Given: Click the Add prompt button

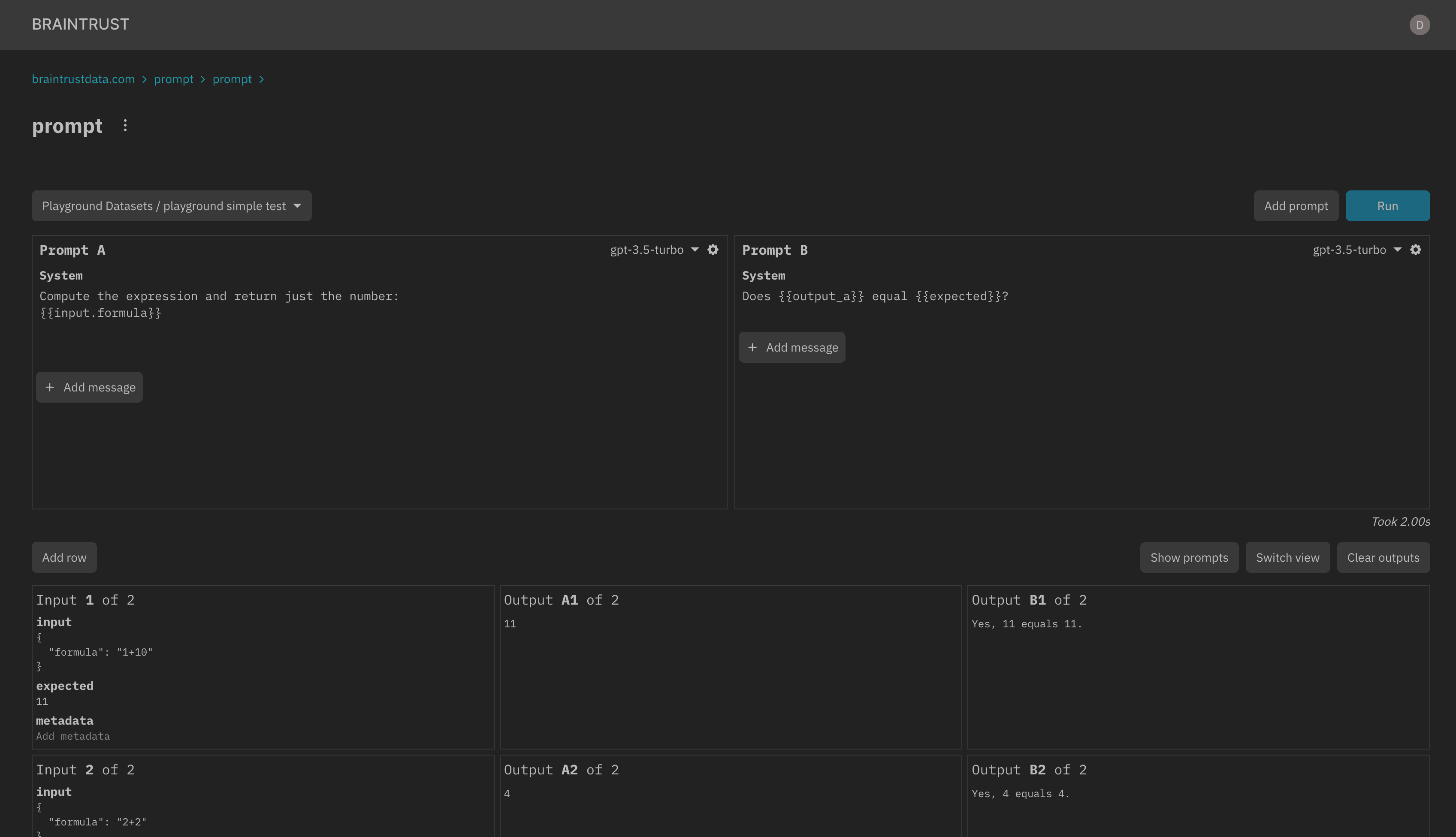Looking at the screenshot, I should click(1296, 206).
